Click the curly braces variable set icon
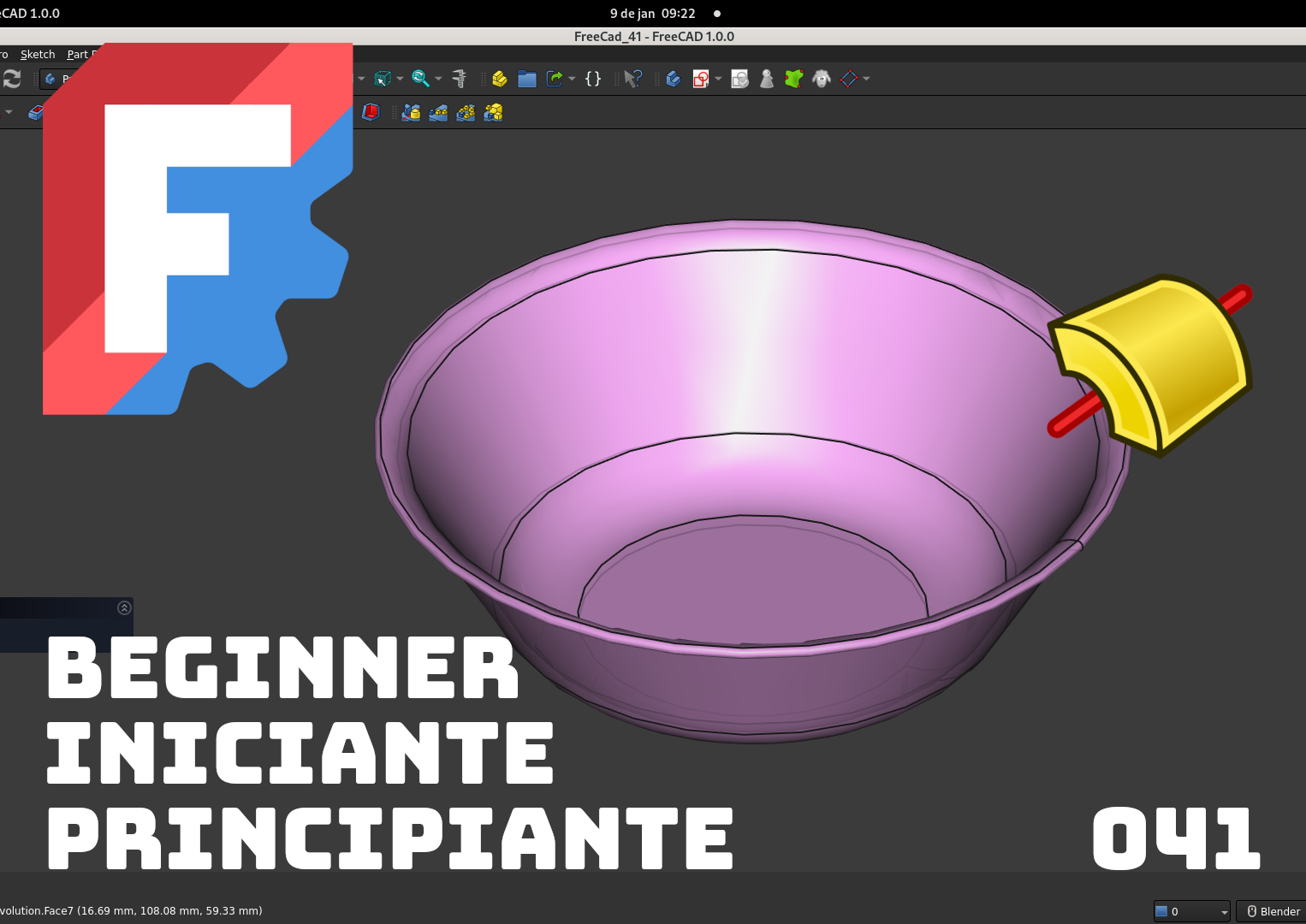This screenshot has height=924, width=1306. 593,79
